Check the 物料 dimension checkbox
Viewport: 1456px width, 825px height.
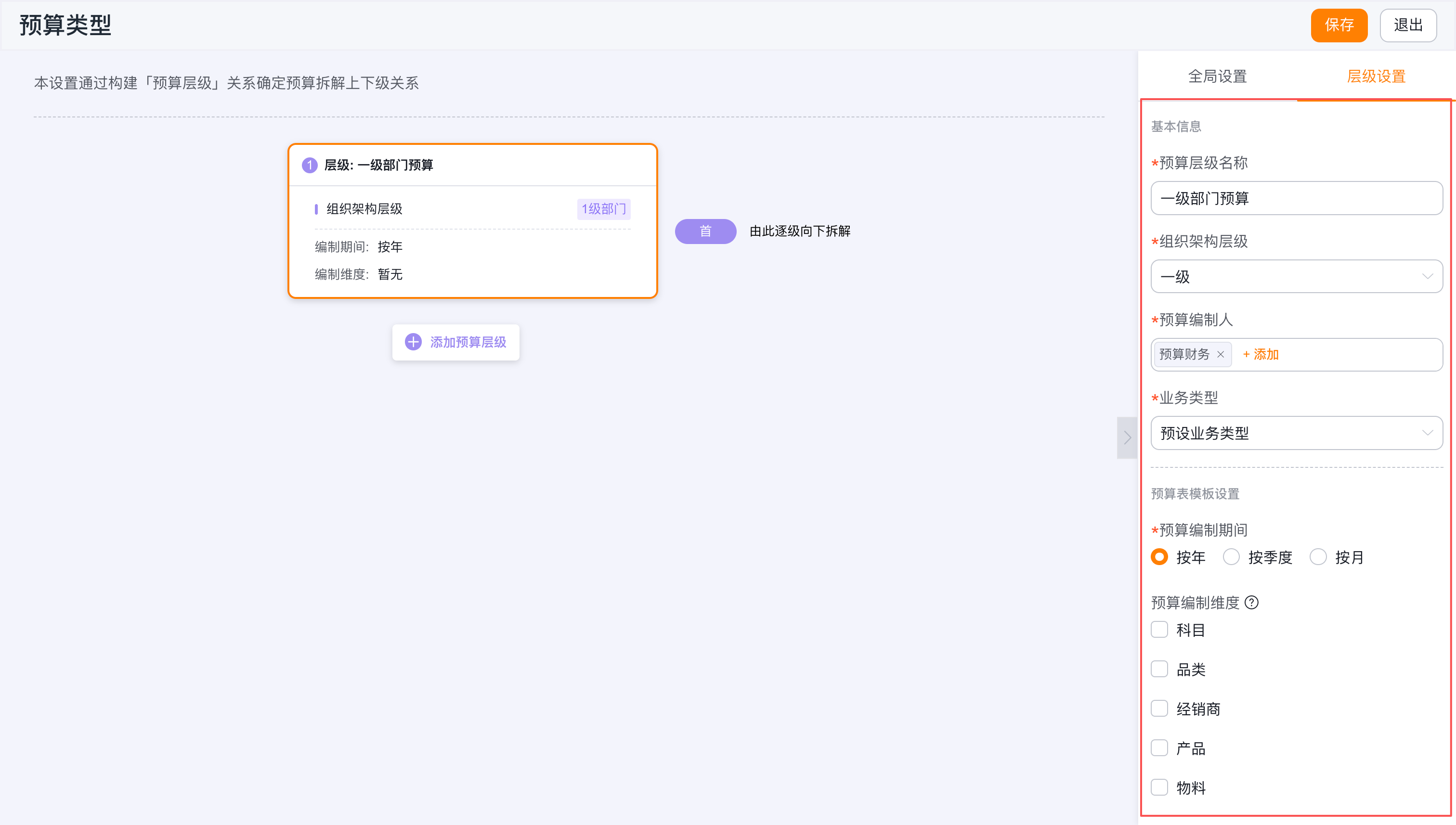[1159, 787]
